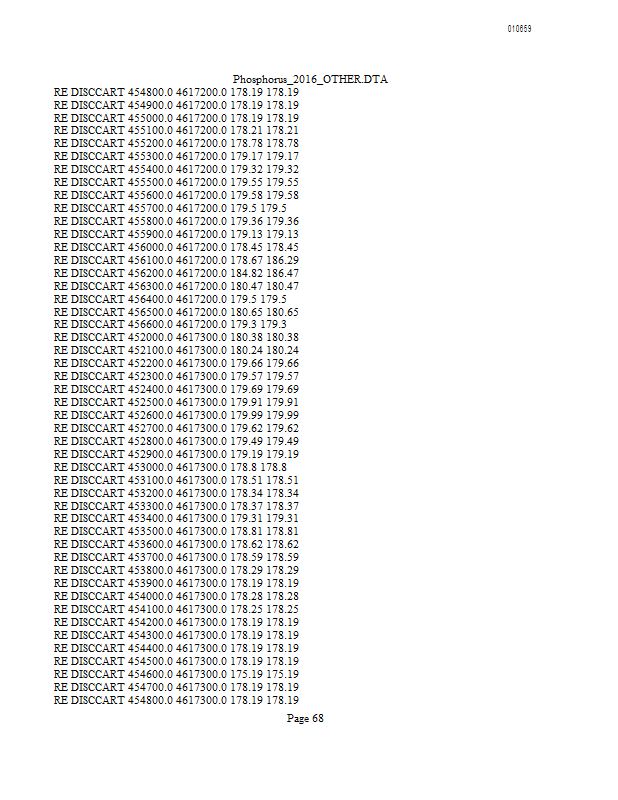
Task: Select the row with coordinates 454800.0 4617200.0
Action: click(x=176, y=92)
